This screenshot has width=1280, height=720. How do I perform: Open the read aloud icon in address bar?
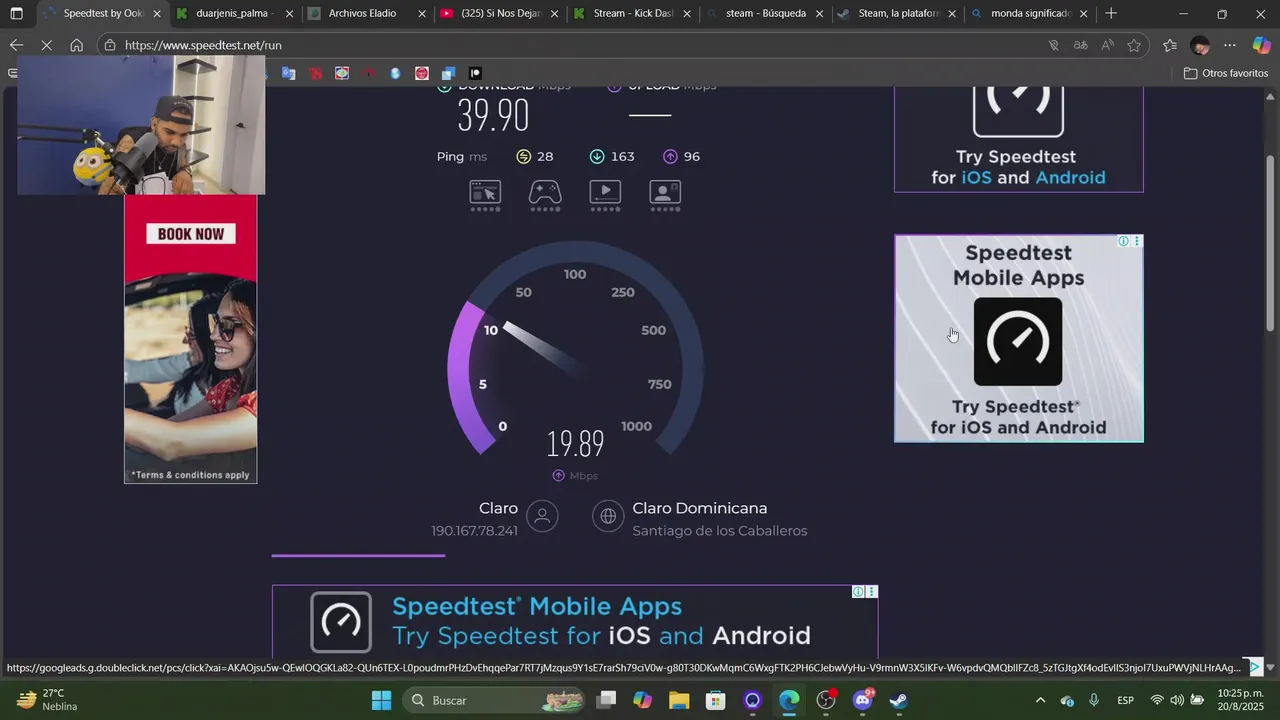click(1107, 45)
